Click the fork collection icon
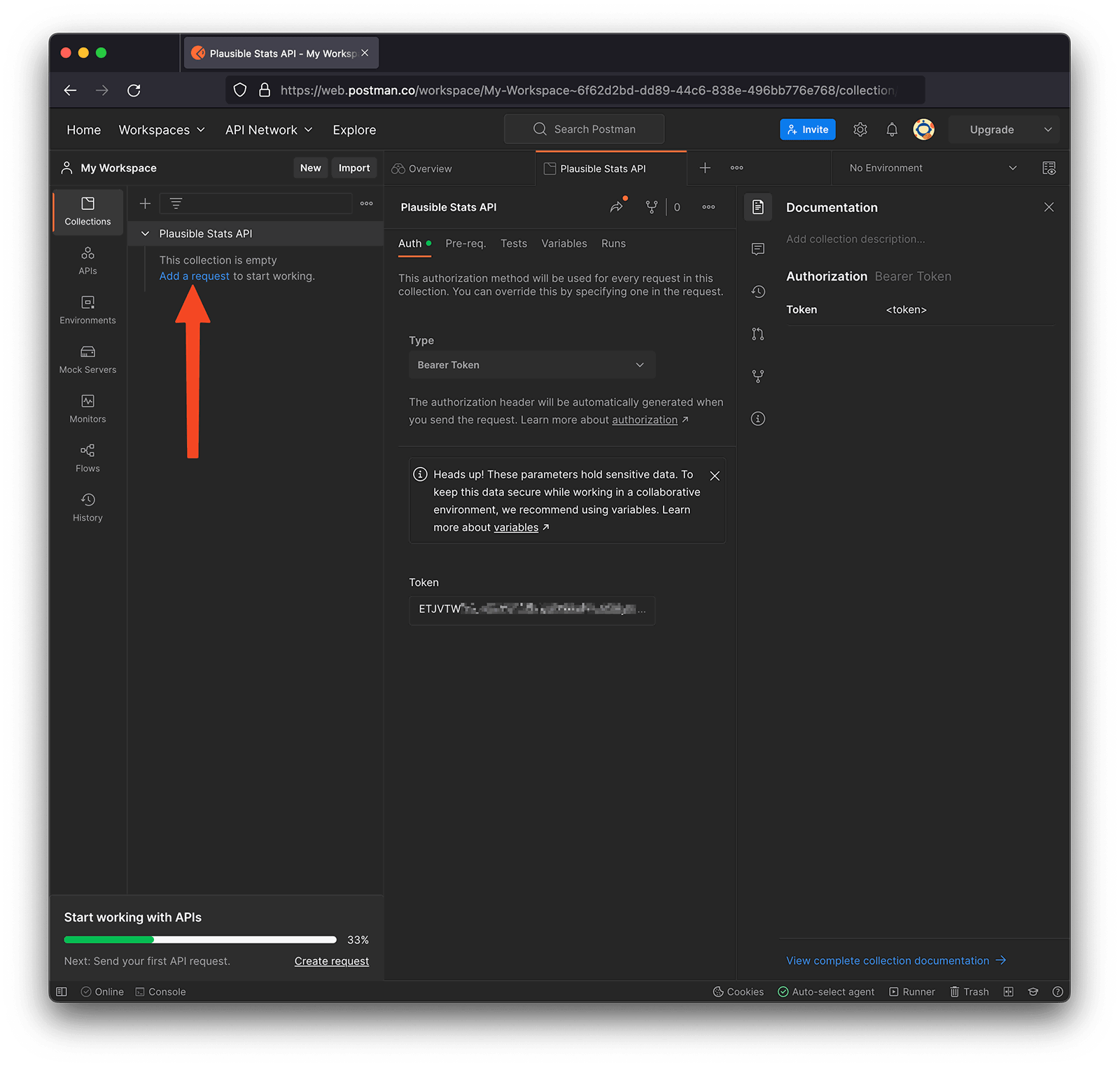 pos(651,207)
